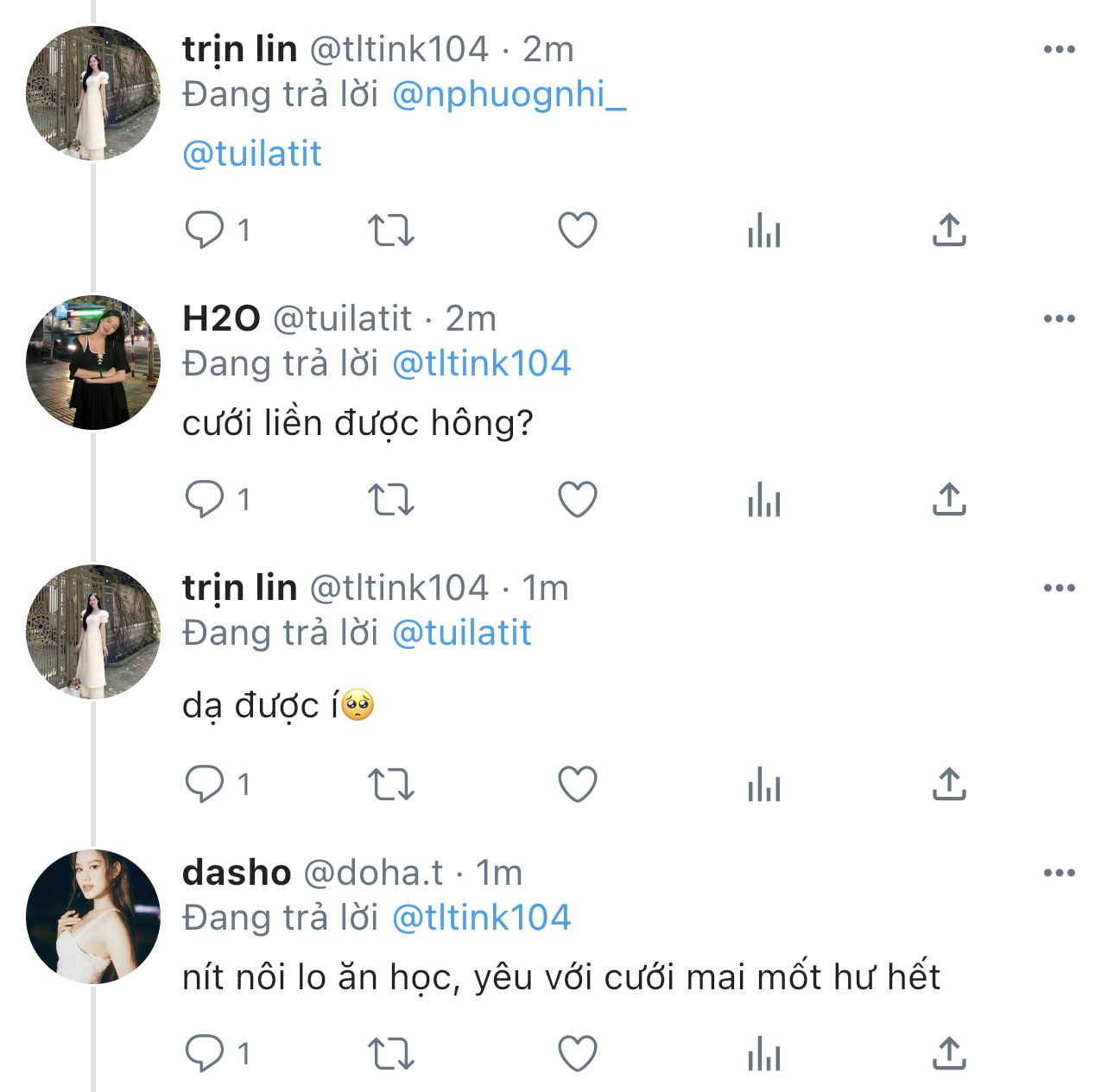Share H2O's tweet
Viewport: 1114px width, 1092px height.
948,500
